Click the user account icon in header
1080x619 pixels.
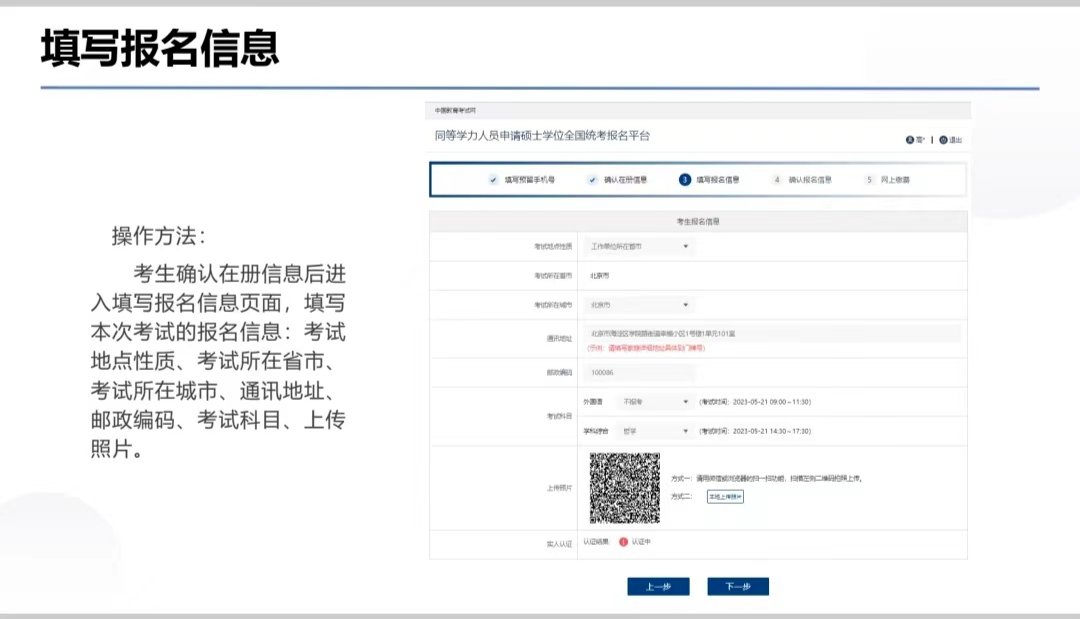pos(910,140)
